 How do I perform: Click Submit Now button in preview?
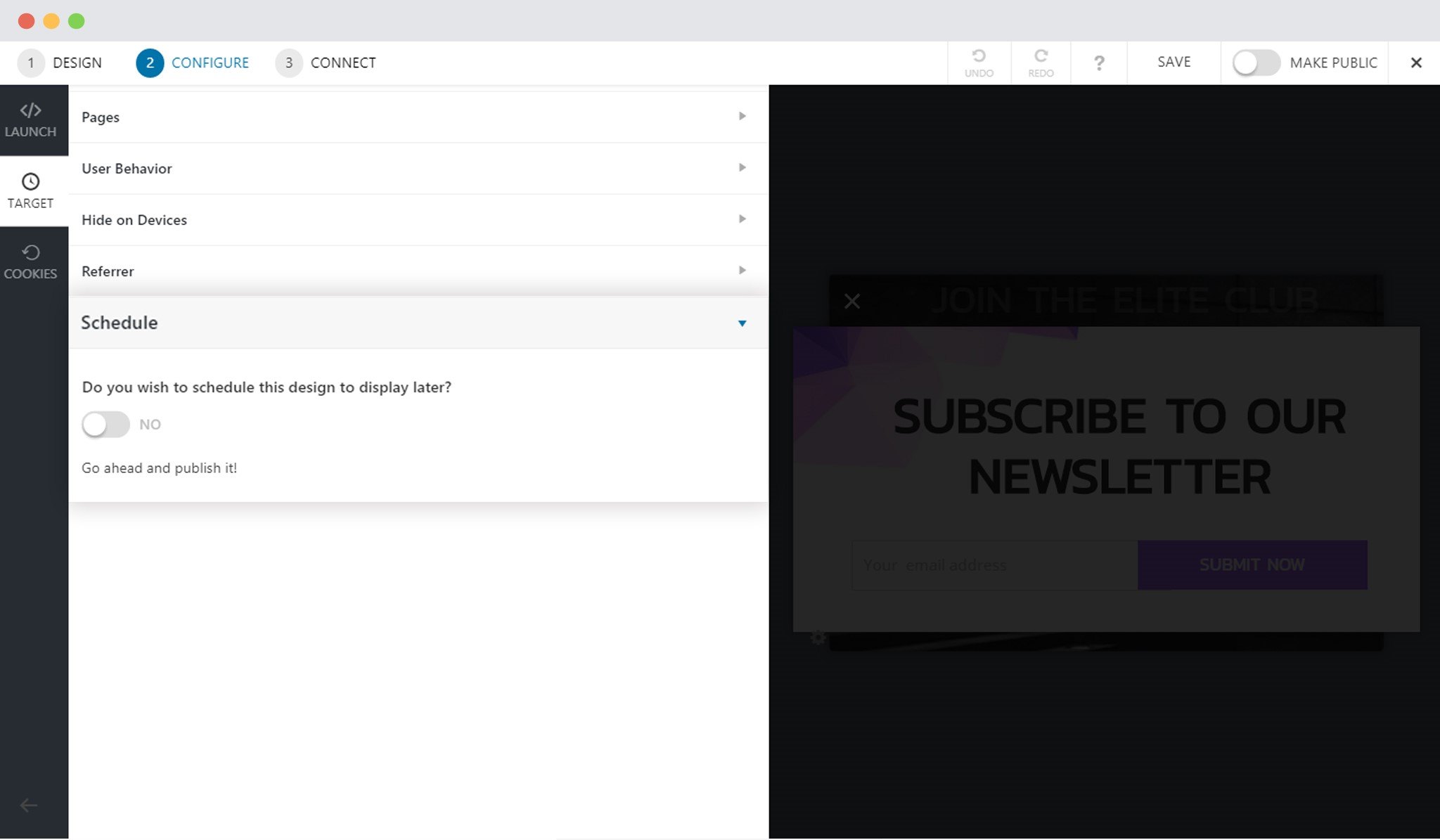[1252, 564]
